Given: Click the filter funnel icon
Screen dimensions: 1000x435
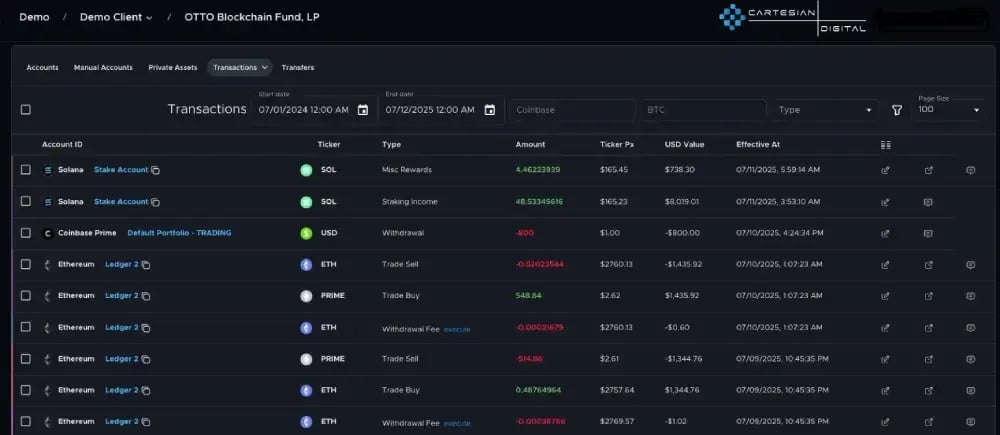Looking at the screenshot, I should click(897, 110).
